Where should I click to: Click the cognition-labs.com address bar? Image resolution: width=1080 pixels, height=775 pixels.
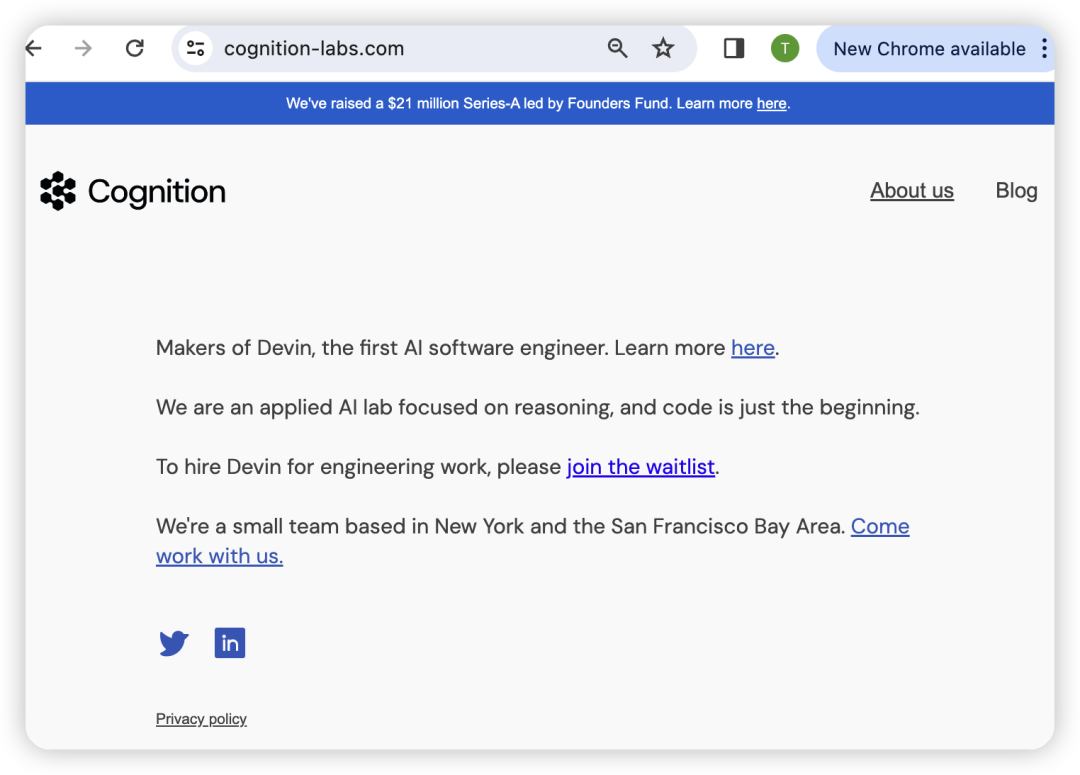[x=400, y=48]
